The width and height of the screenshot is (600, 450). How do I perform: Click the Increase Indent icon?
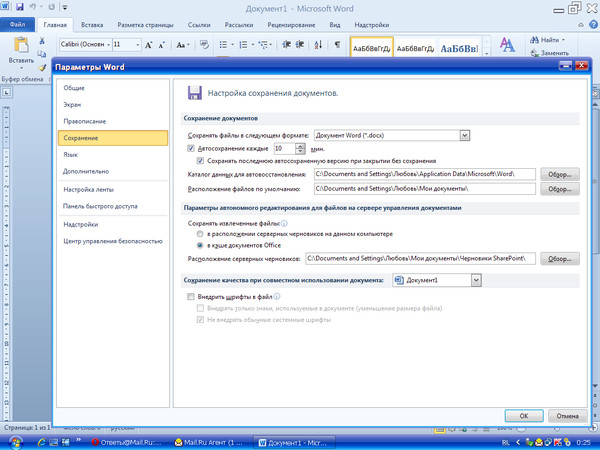point(300,45)
